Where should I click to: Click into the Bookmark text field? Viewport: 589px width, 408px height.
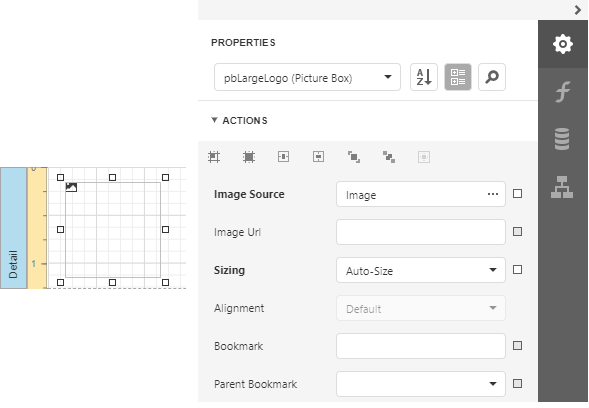click(421, 346)
